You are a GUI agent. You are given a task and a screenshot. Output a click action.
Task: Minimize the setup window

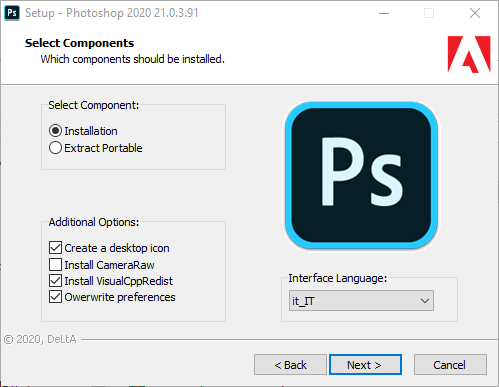pos(384,13)
